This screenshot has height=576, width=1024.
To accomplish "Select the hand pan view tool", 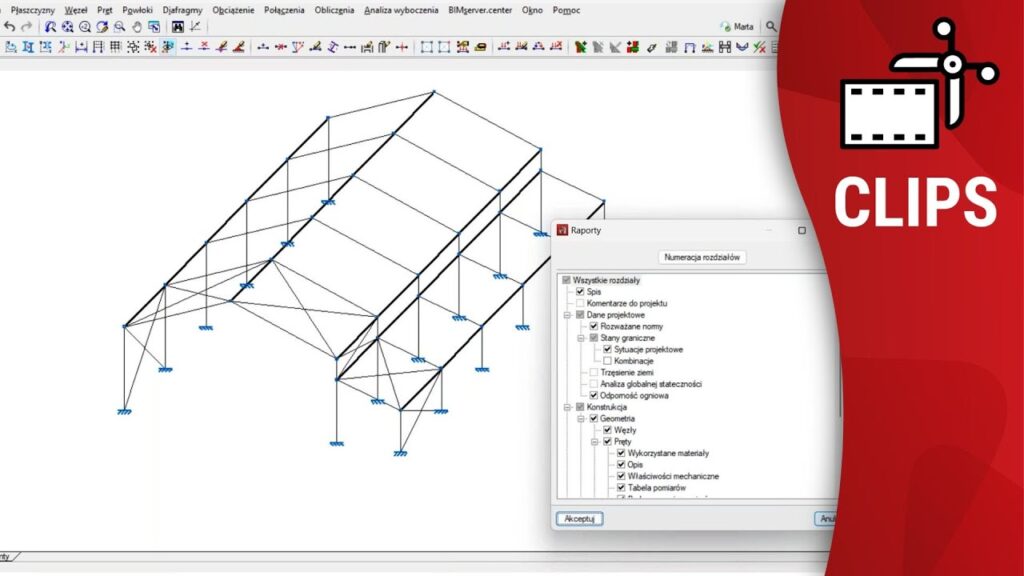I will click(136, 27).
